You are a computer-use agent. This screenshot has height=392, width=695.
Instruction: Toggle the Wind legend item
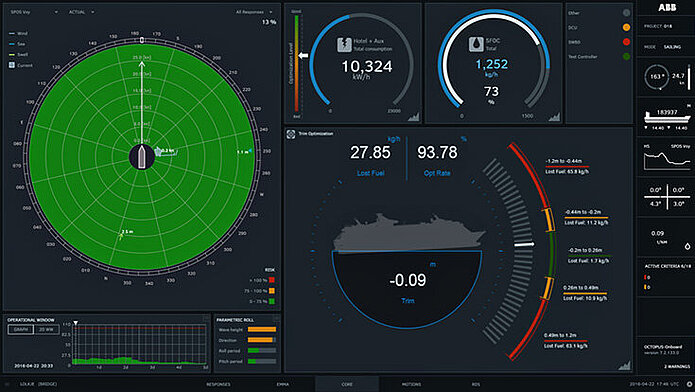tap(18, 33)
